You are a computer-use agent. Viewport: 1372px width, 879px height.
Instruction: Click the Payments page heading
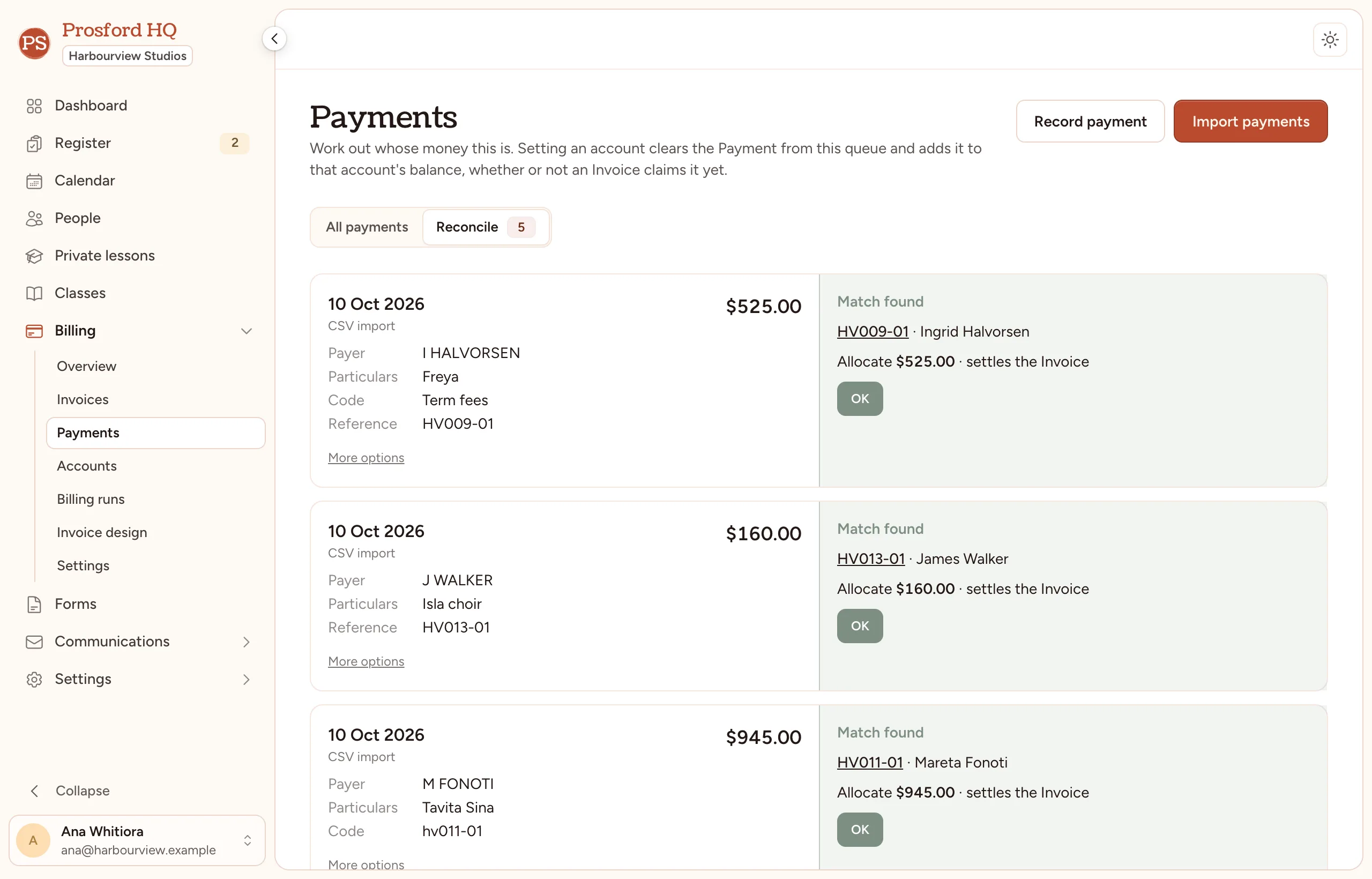coord(383,117)
